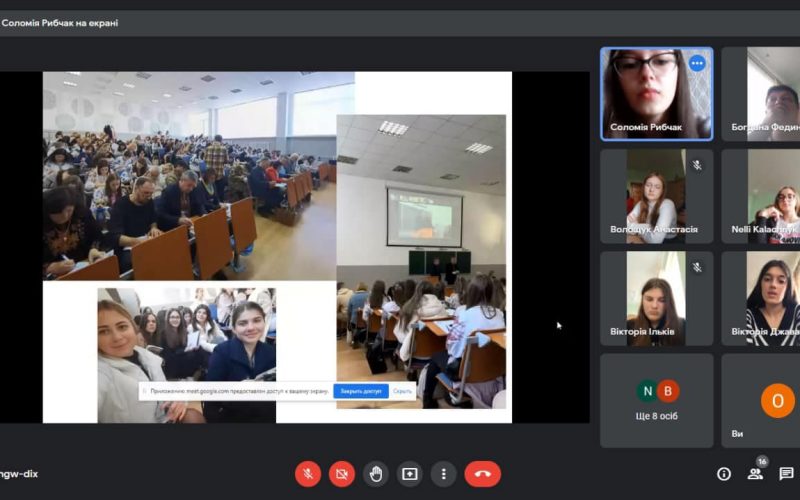Open the meeting details info icon
The image size is (800, 500).
click(724, 474)
